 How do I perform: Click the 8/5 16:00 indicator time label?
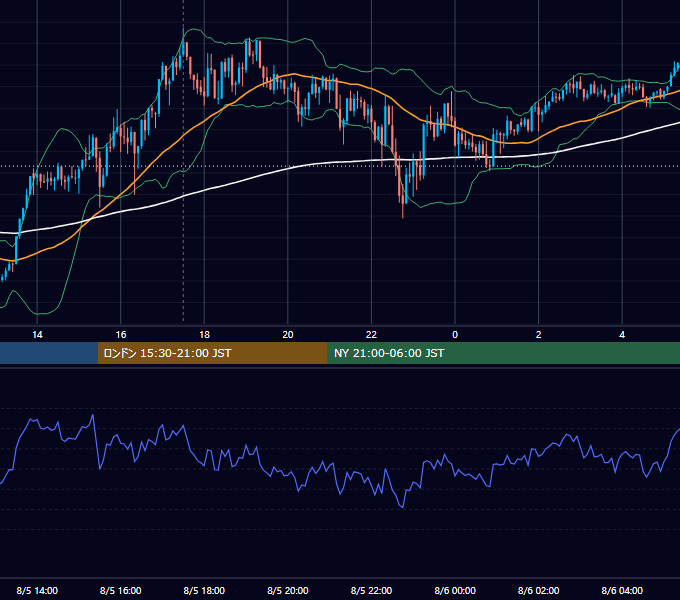pos(121,590)
